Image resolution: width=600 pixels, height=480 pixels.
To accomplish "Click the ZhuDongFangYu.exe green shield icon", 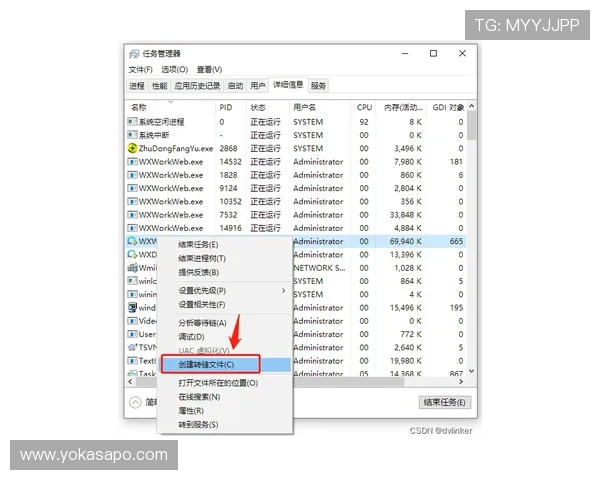I will [x=132, y=148].
